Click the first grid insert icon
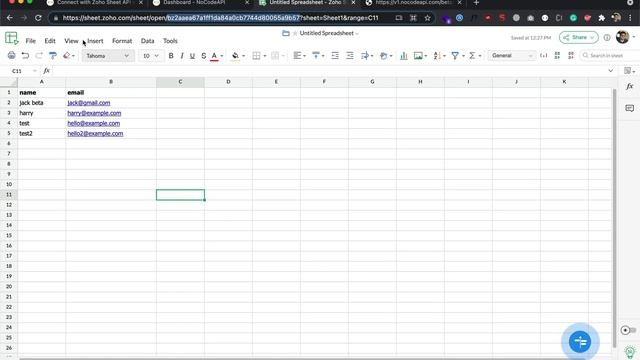 (x=557, y=56)
